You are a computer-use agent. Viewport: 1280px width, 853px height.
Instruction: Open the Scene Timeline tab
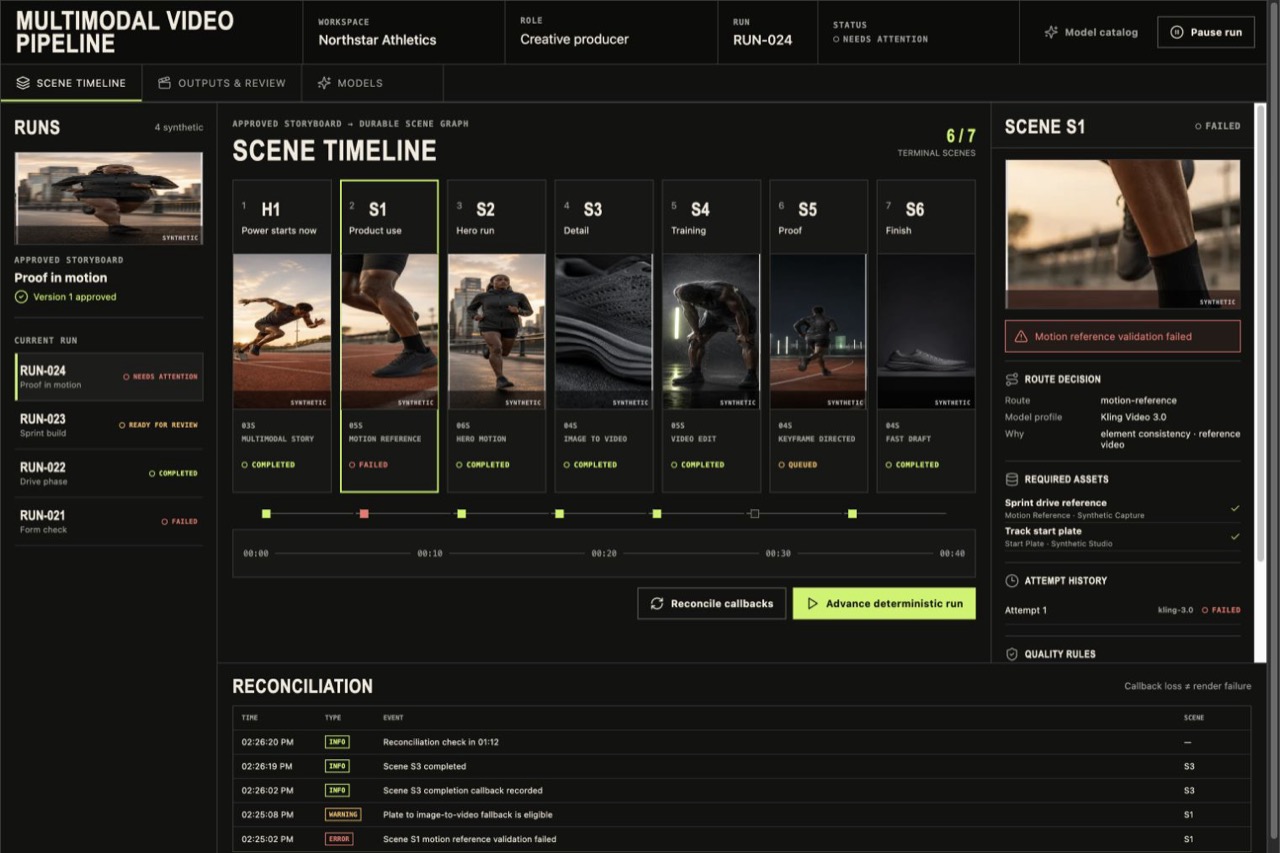71,83
